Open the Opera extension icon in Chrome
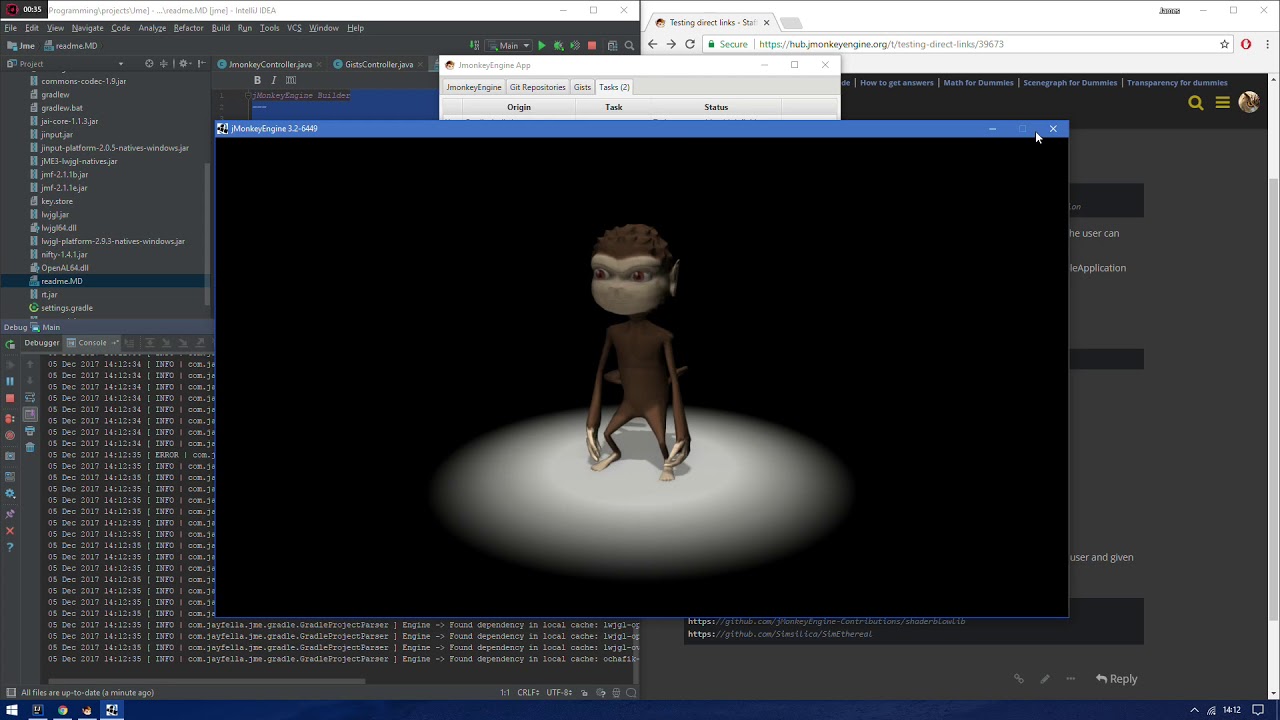1280x720 pixels. (1246, 44)
